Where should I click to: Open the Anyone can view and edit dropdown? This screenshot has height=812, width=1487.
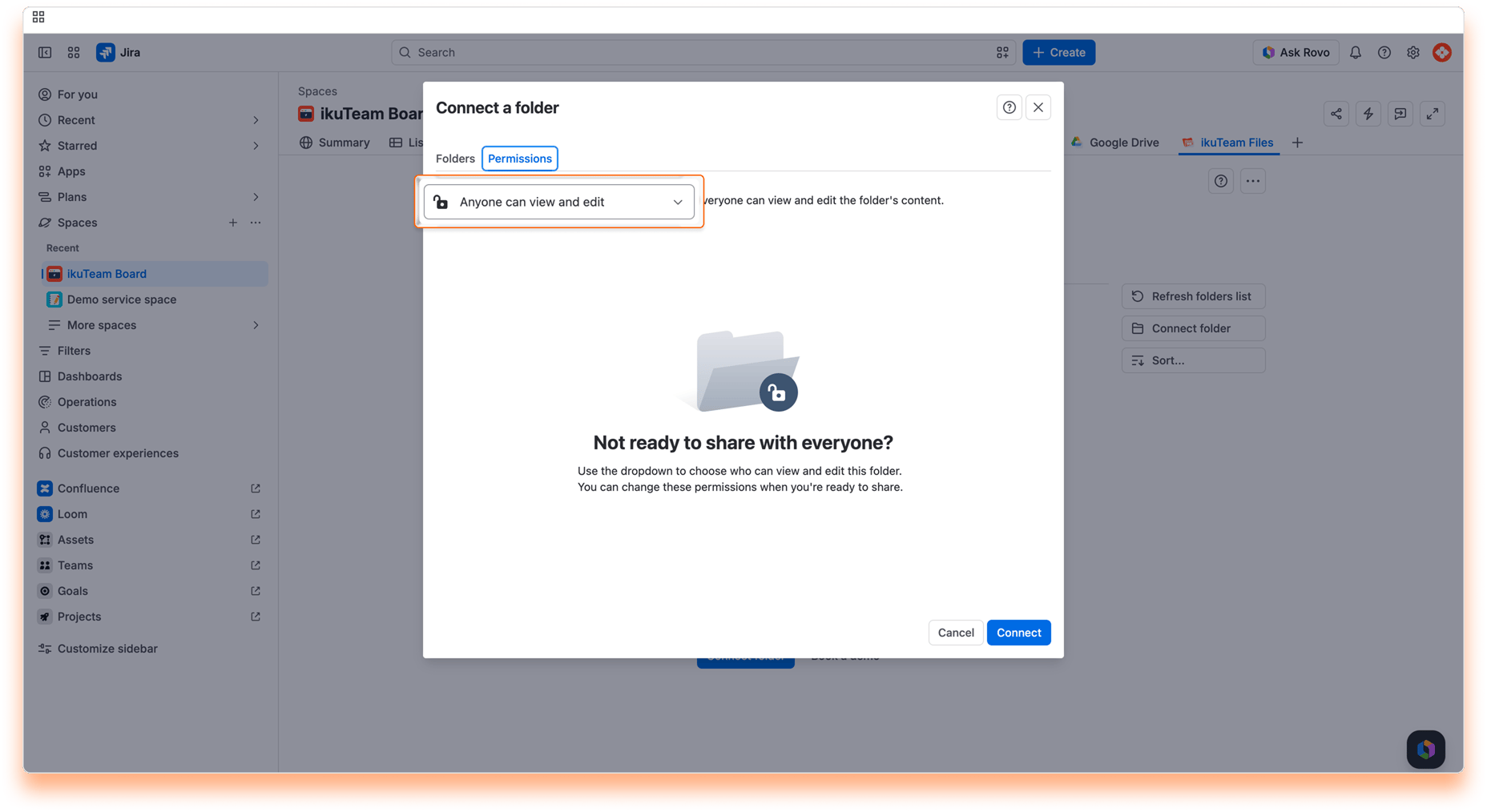coord(559,202)
